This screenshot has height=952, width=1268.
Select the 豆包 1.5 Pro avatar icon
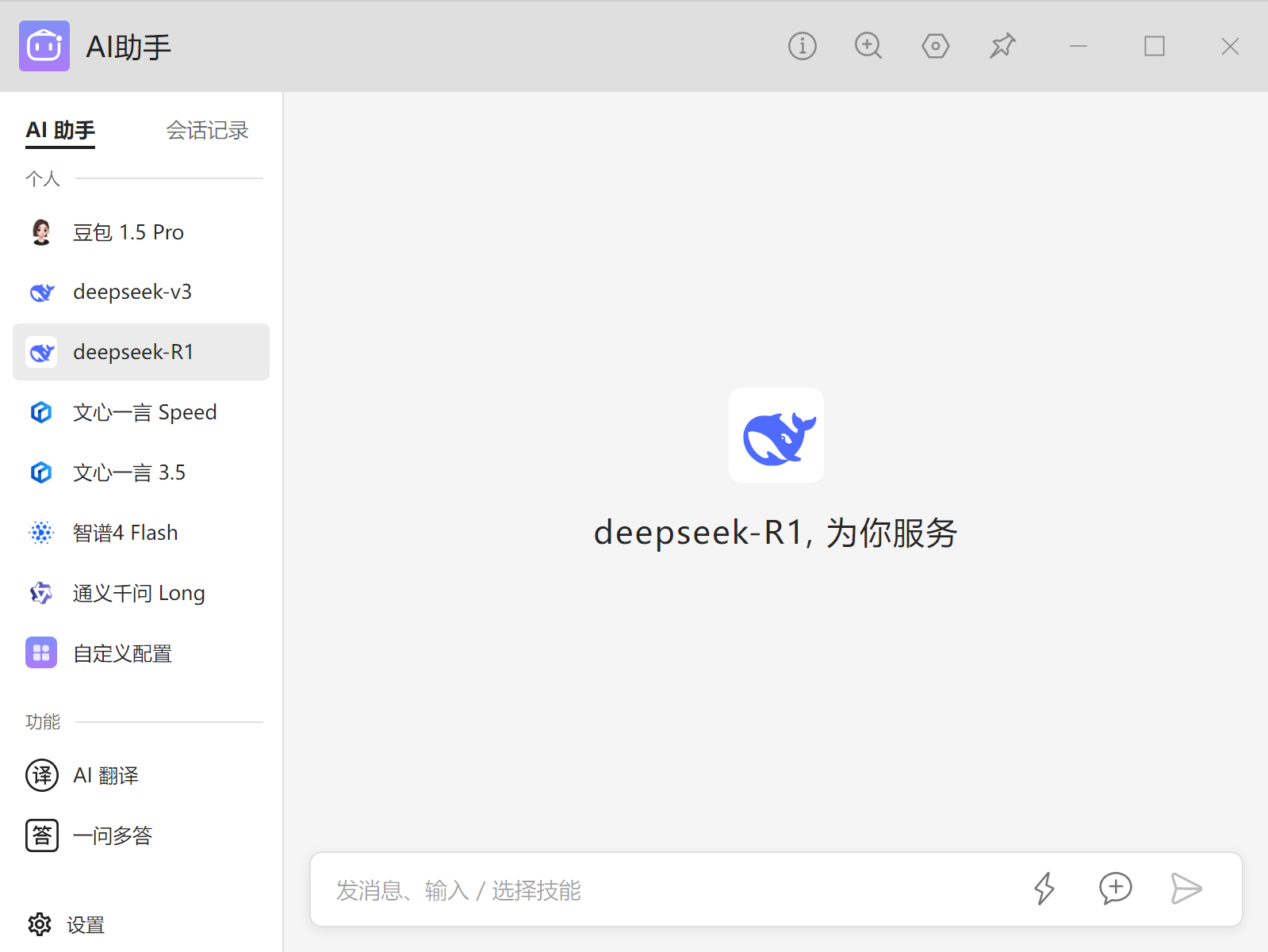click(x=41, y=231)
